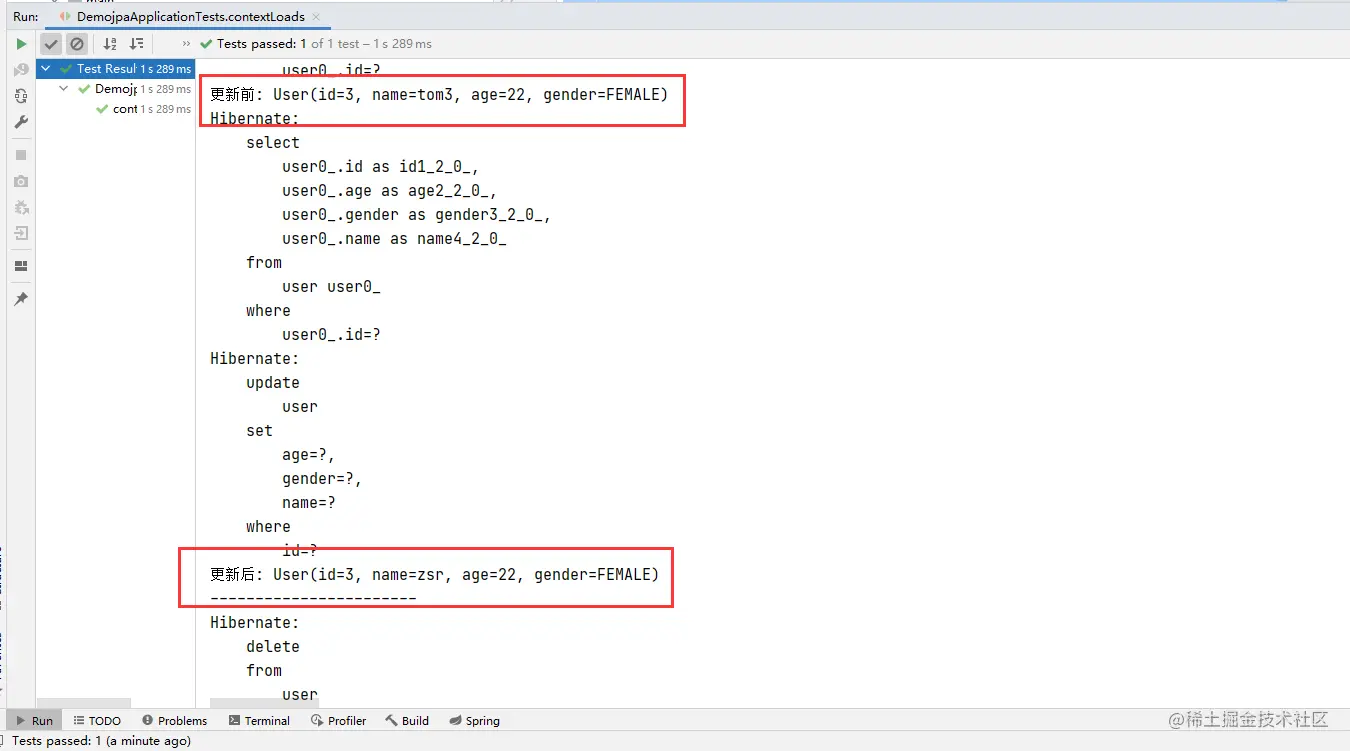This screenshot has height=751, width=1350.
Task: Click 'user0_.gender as gender3_2_0_,' line
Action: pyautogui.click(x=417, y=214)
